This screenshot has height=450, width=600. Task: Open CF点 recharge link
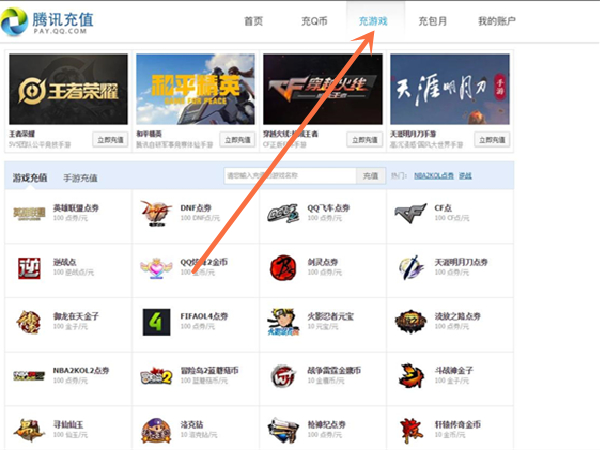point(443,208)
